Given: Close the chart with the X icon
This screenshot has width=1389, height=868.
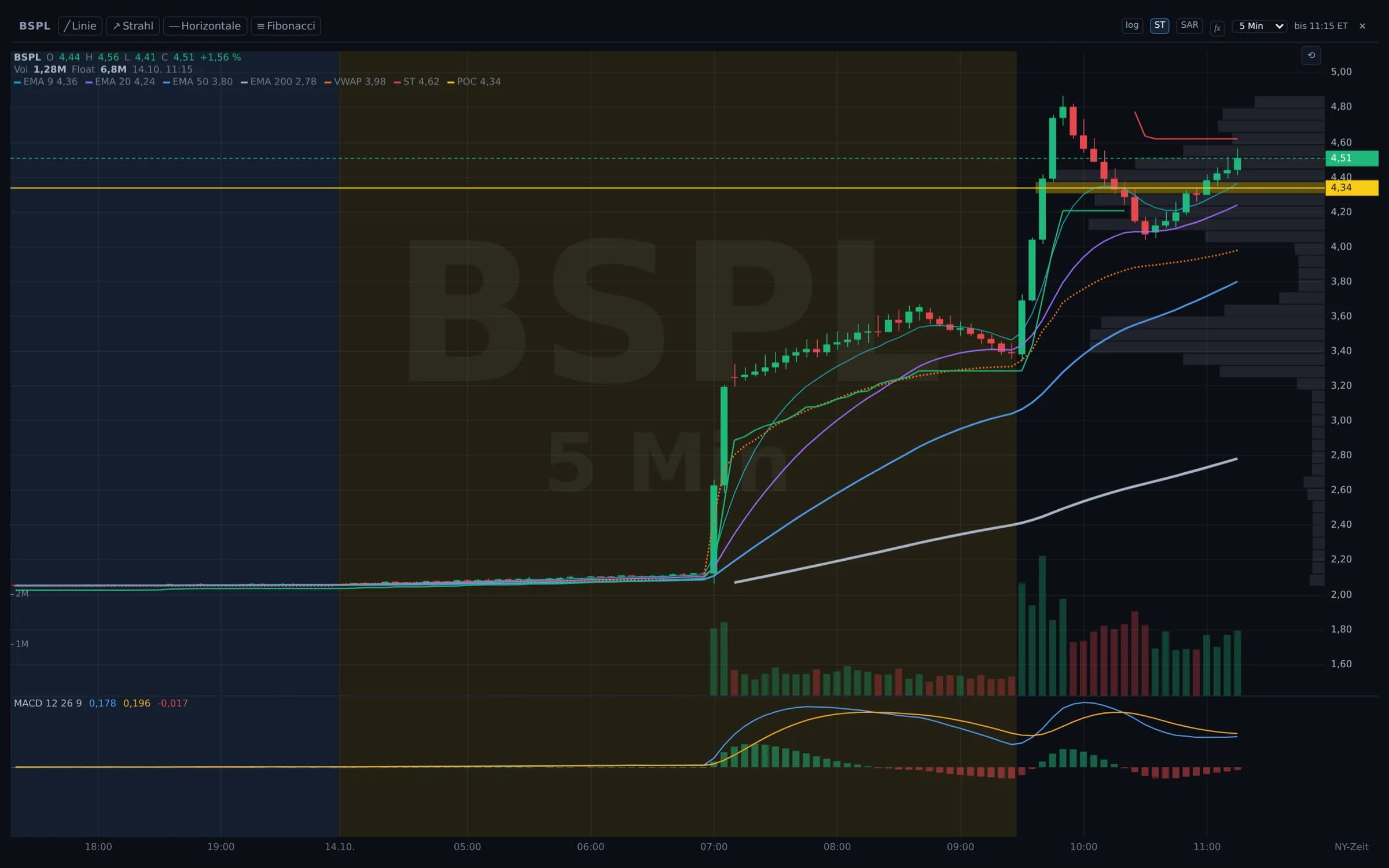Looking at the screenshot, I should (x=1362, y=26).
